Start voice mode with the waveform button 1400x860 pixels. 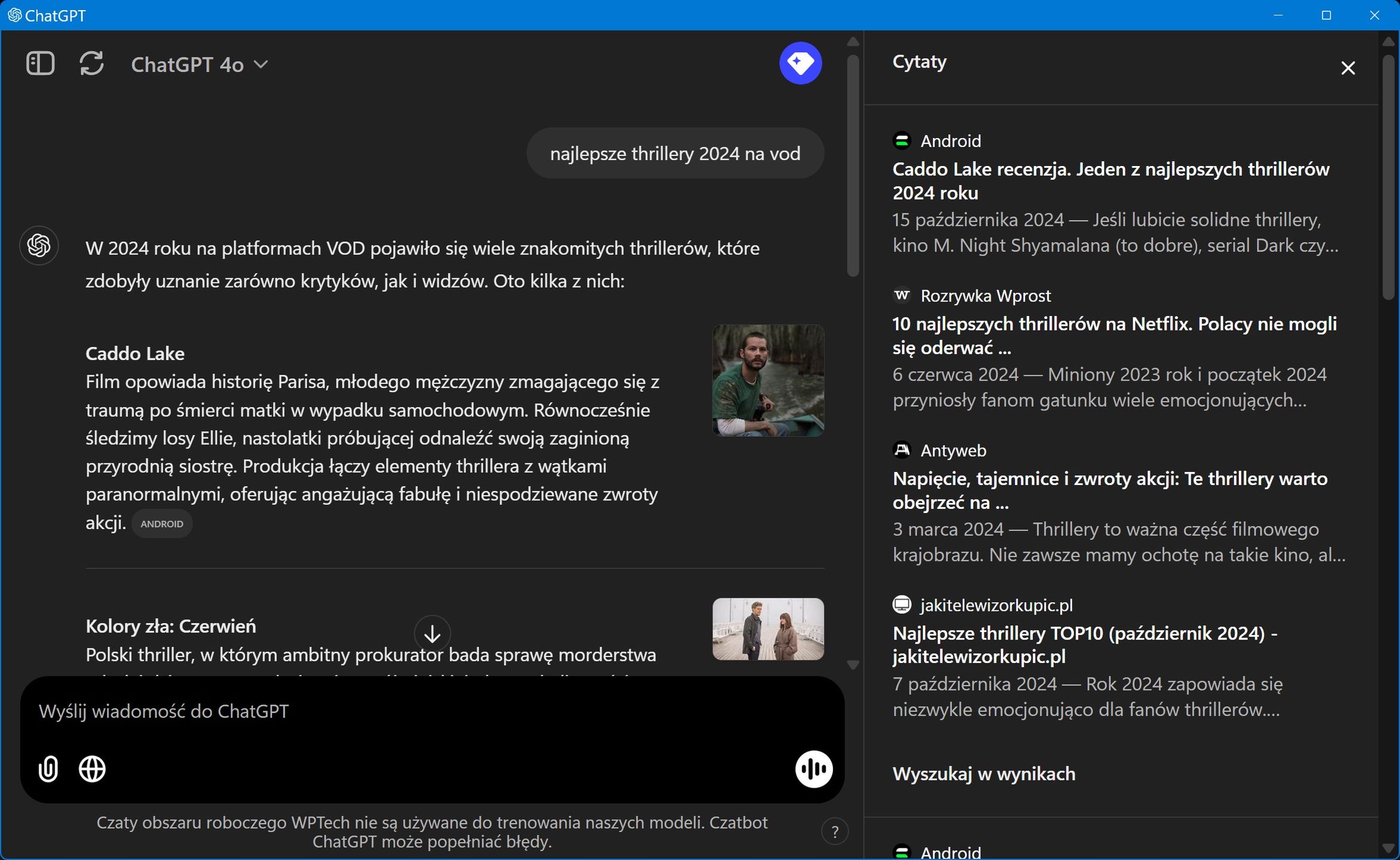point(813,769)
